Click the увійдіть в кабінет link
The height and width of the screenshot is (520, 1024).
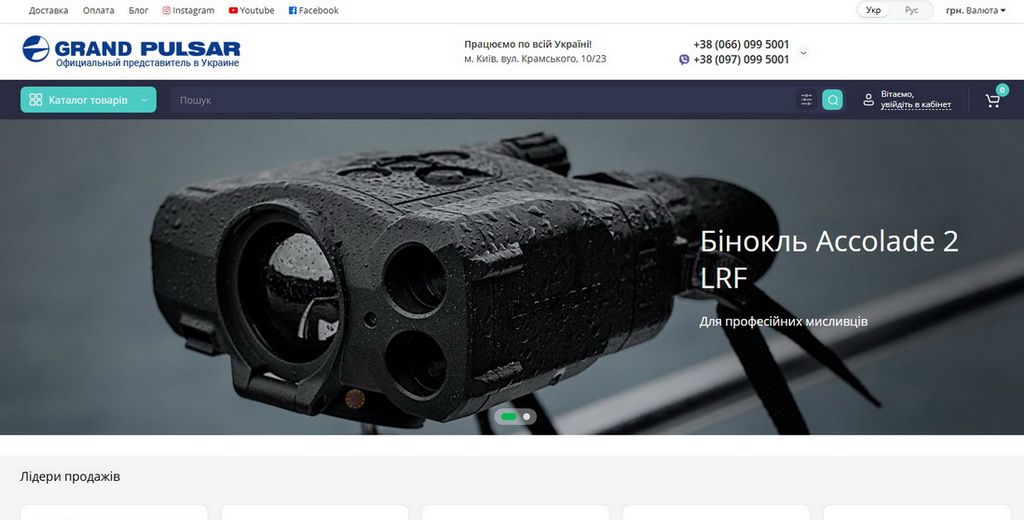click(915, 105)
